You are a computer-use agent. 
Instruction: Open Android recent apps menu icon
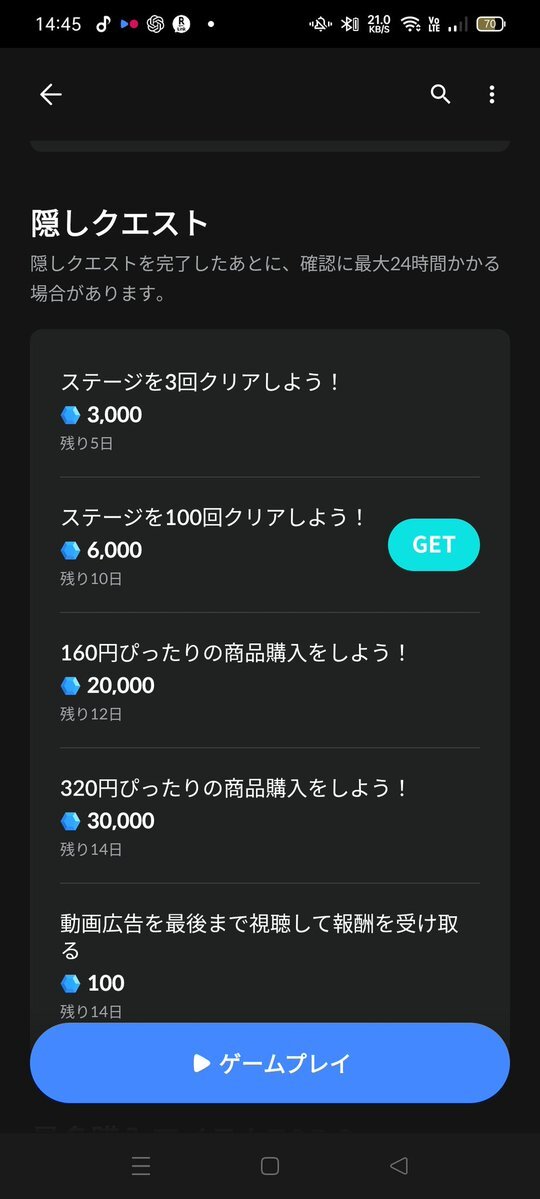point(141,1165)
